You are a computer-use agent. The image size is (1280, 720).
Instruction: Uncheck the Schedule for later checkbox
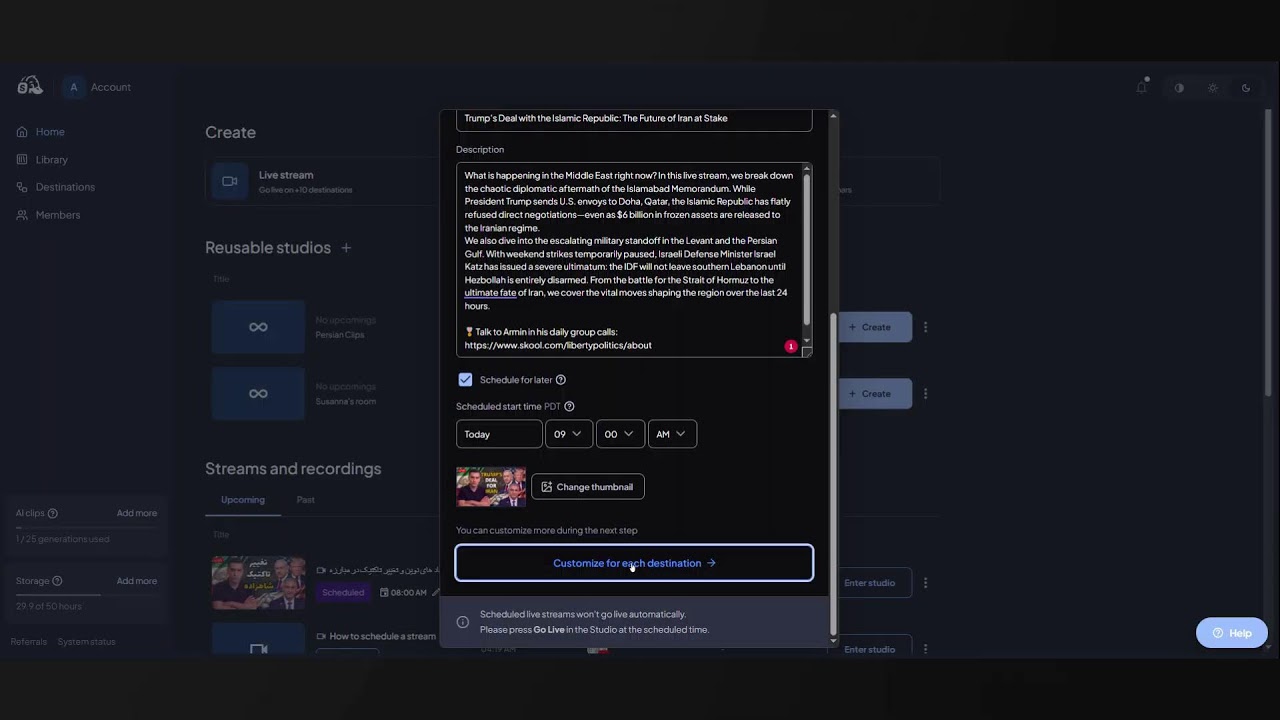(465, 380)
